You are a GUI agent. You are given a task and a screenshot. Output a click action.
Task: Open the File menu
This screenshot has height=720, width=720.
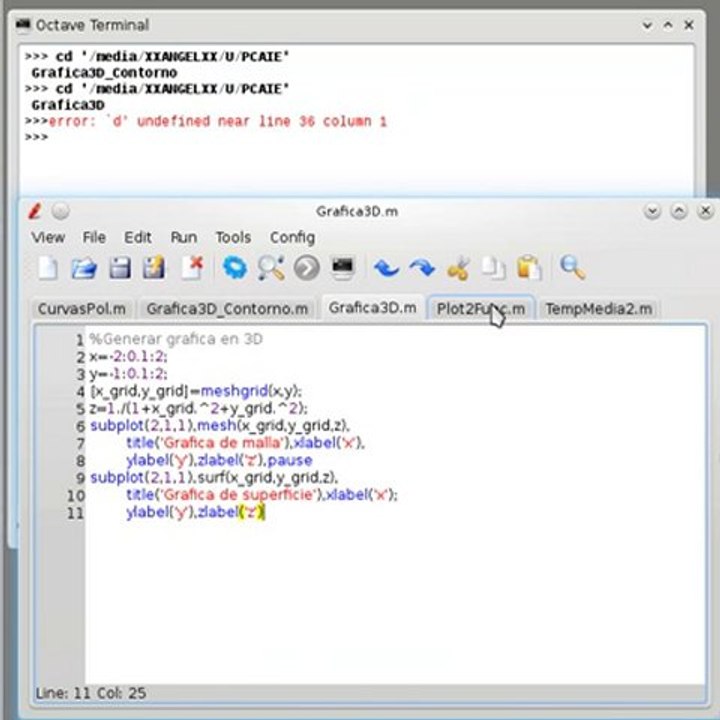tap(94, 237)
